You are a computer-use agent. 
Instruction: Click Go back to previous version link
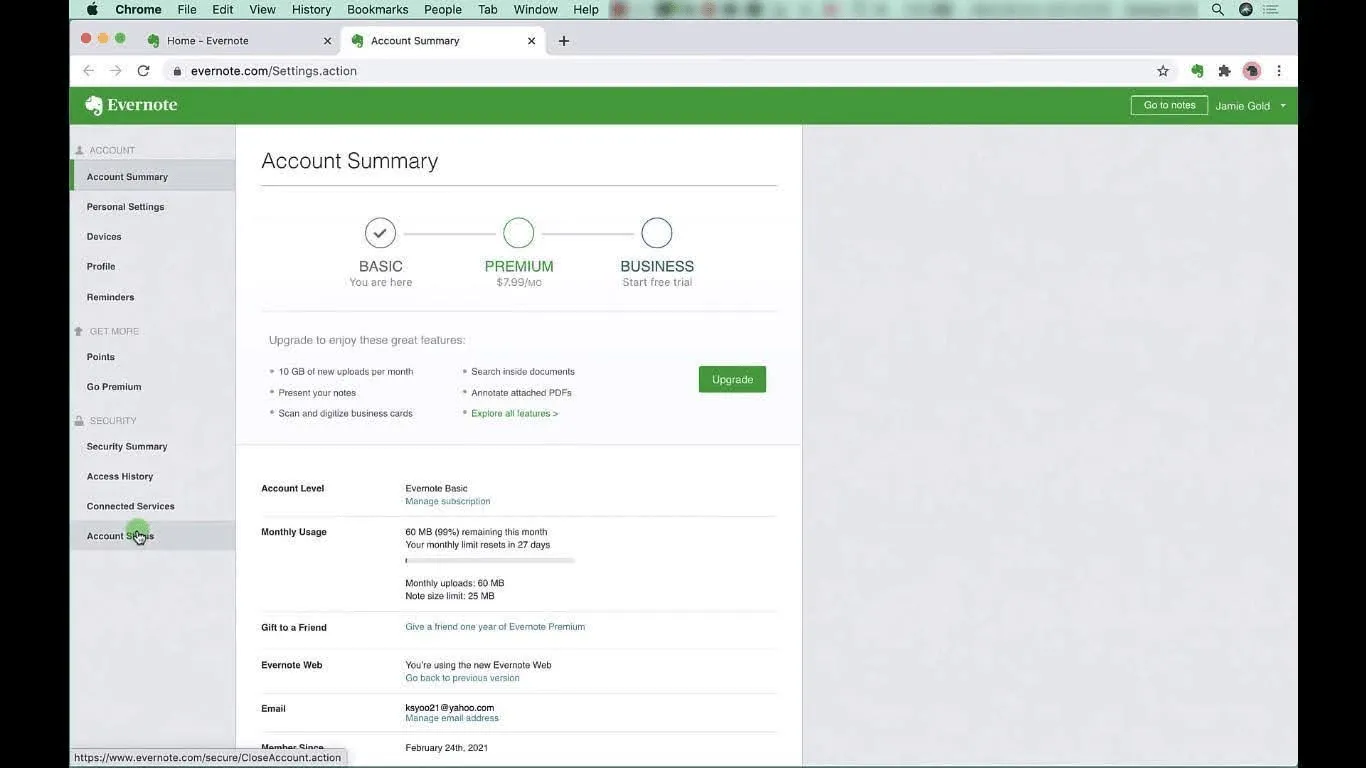pyautogui.click(x=462, y=678)
